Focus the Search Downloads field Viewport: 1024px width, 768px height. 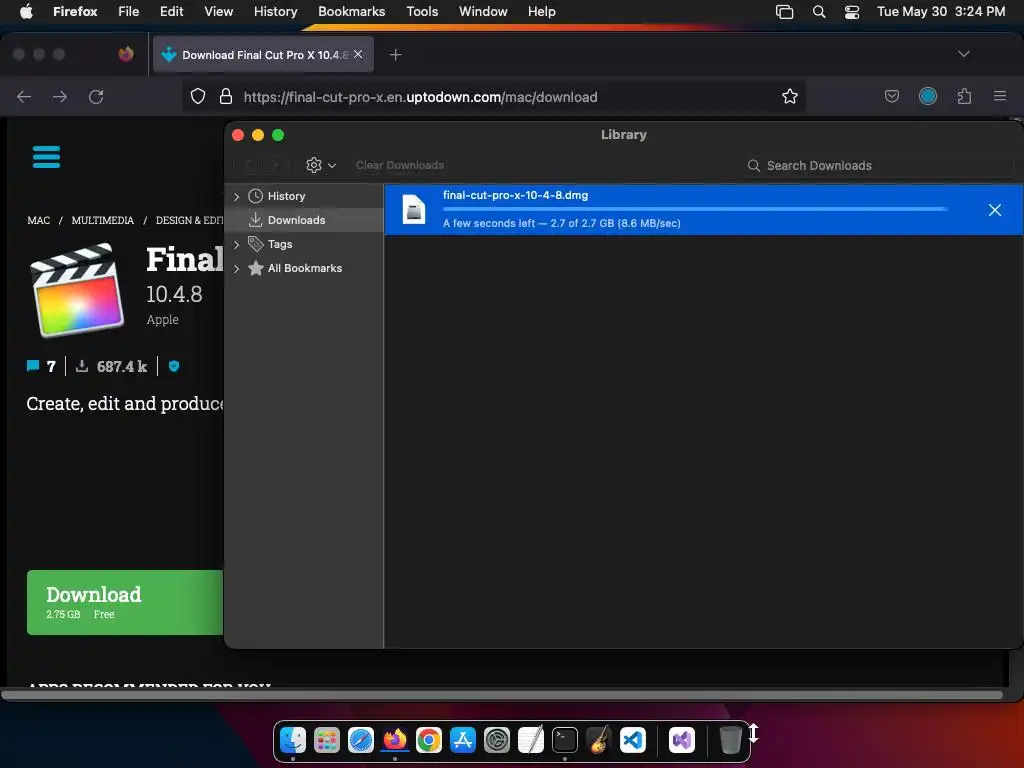click(x=878, y=166)
